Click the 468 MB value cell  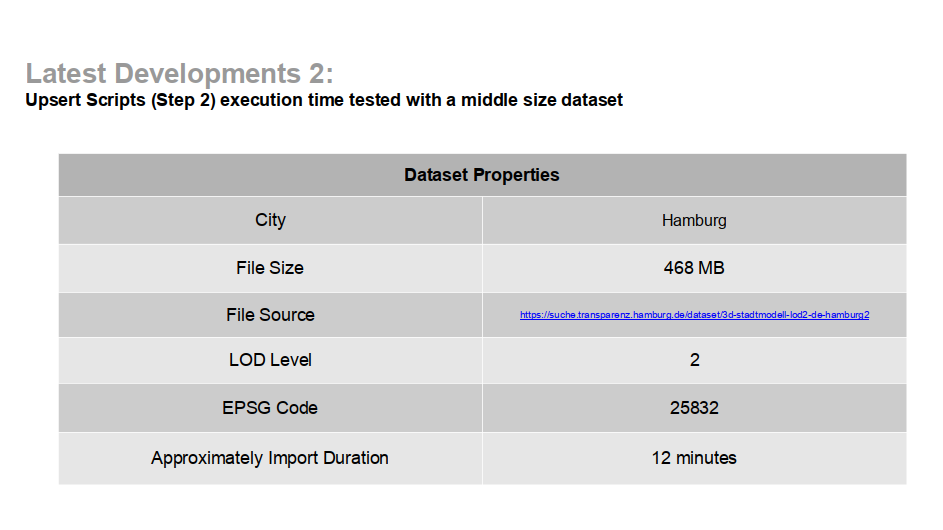click(694, 268)
